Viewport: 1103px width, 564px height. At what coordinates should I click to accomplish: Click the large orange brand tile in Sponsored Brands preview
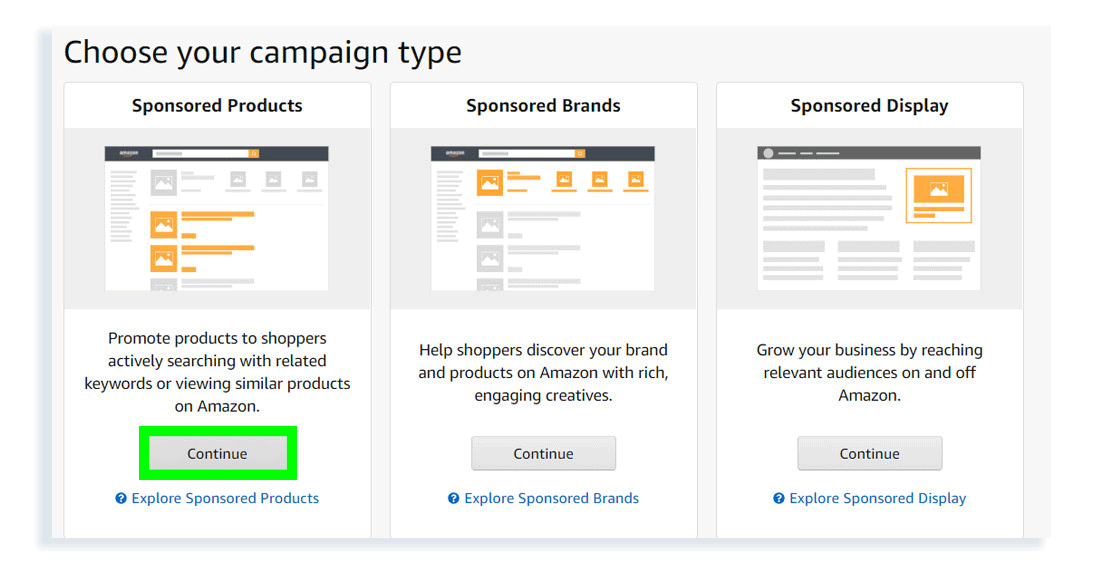(x=490, y=183)
